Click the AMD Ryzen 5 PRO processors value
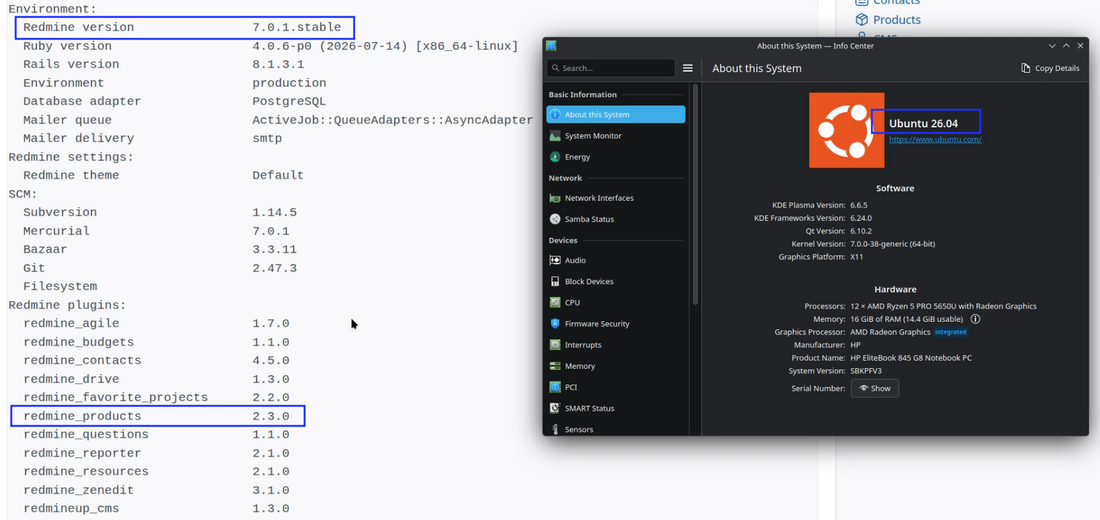The height and width of the screenshot is (520, 1100). 944,306
